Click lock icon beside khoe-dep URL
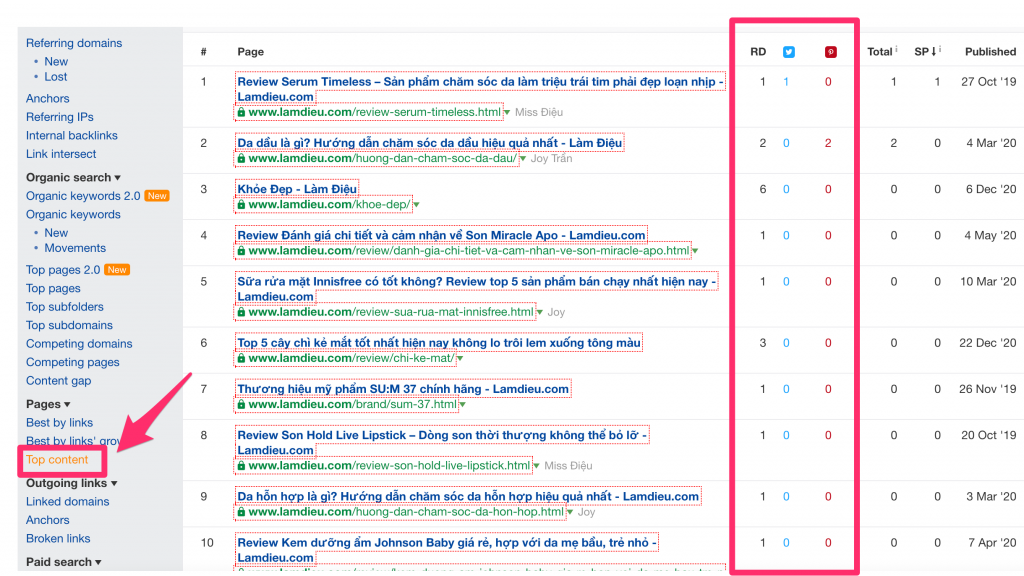The image size is (1024, 576). (241, 205)
